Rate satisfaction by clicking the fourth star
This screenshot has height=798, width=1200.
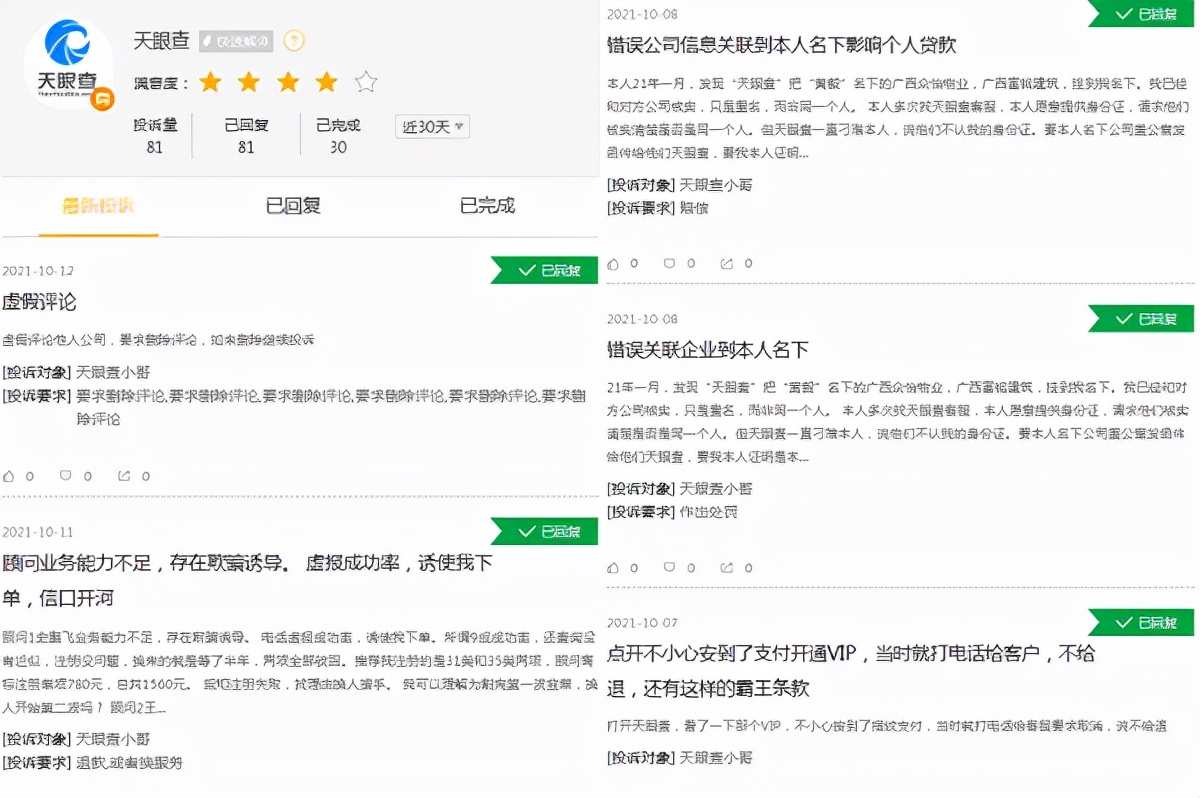(325, 82)
